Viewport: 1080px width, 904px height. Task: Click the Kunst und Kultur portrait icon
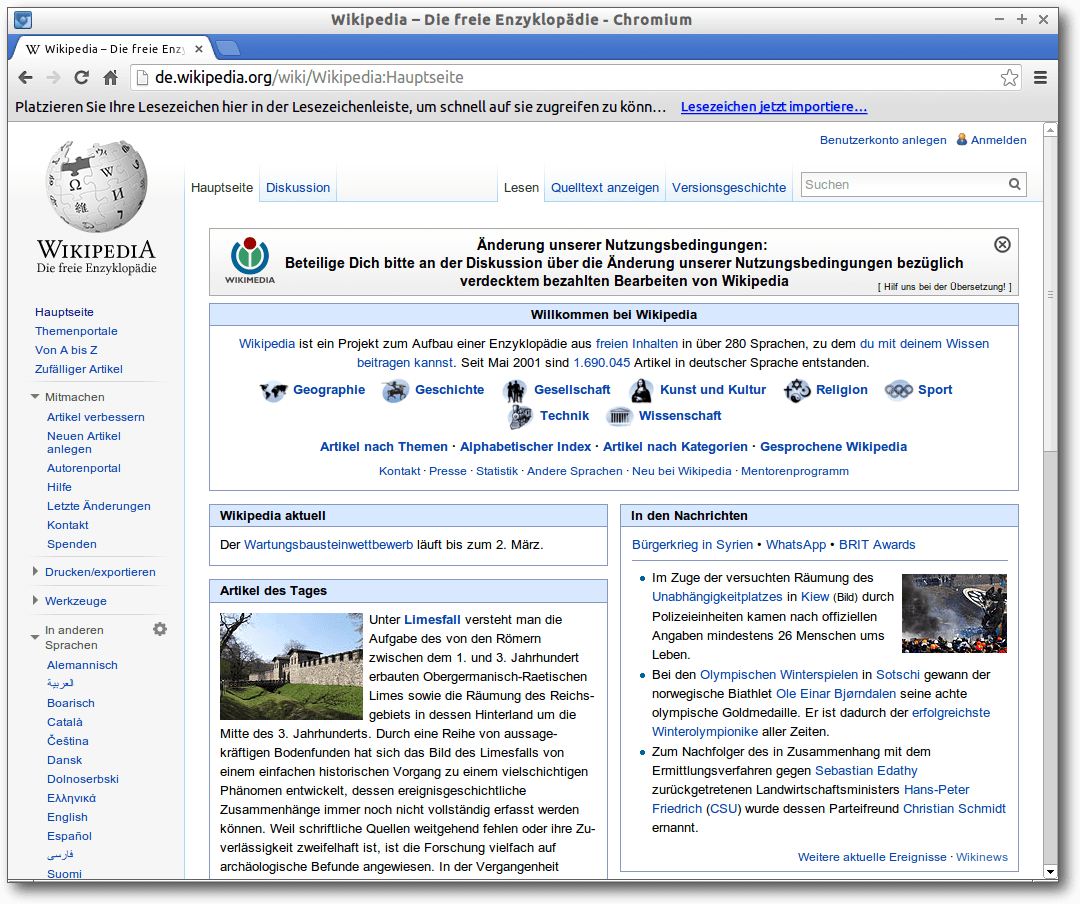click(641, 391)
